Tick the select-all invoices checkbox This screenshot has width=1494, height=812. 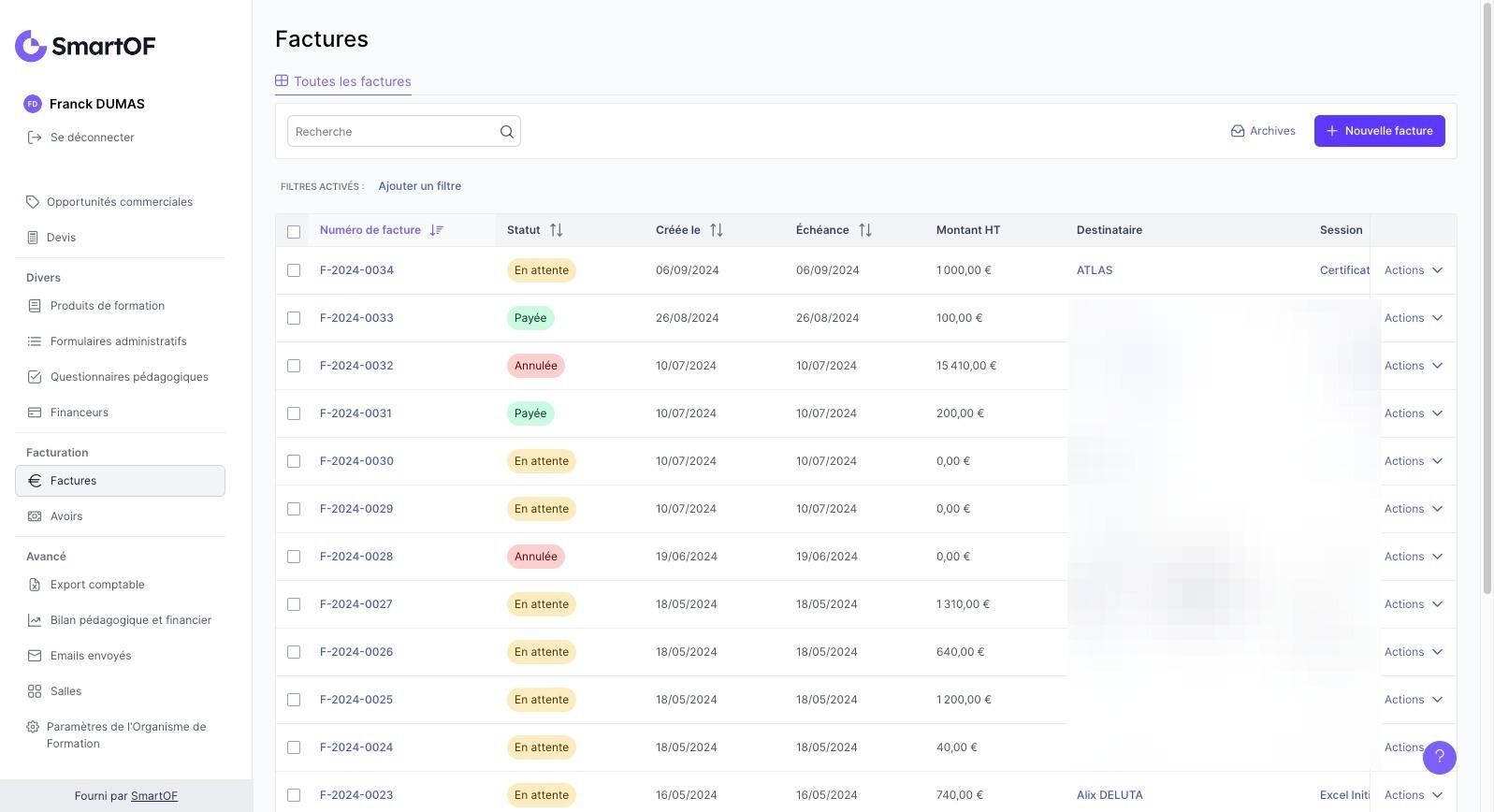tap(294, 231)
